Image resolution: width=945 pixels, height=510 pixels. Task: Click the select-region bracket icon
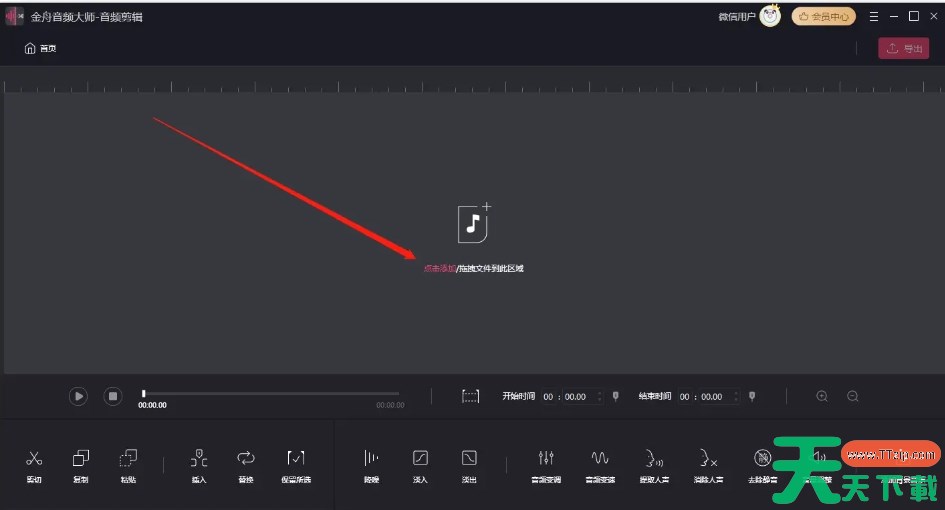[x=470, y=396]
